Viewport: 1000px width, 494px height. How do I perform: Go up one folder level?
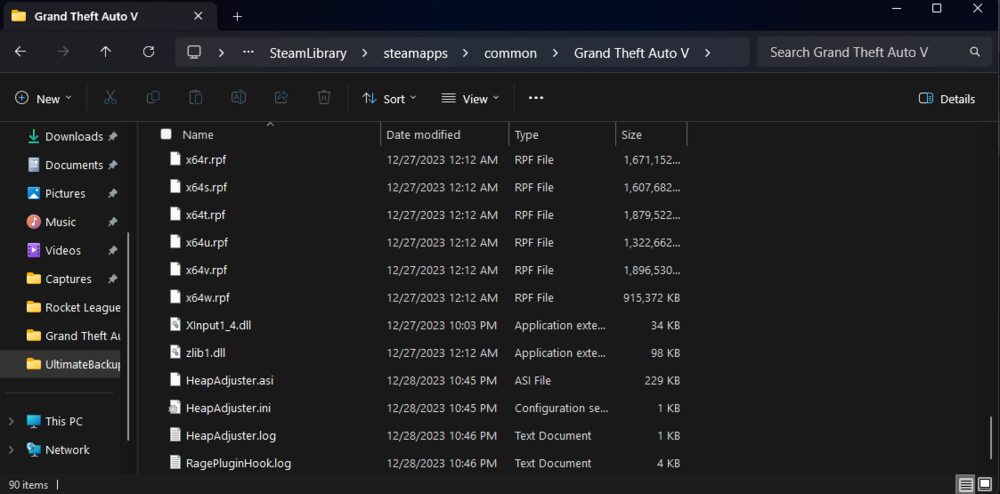(x=106, y=52)
